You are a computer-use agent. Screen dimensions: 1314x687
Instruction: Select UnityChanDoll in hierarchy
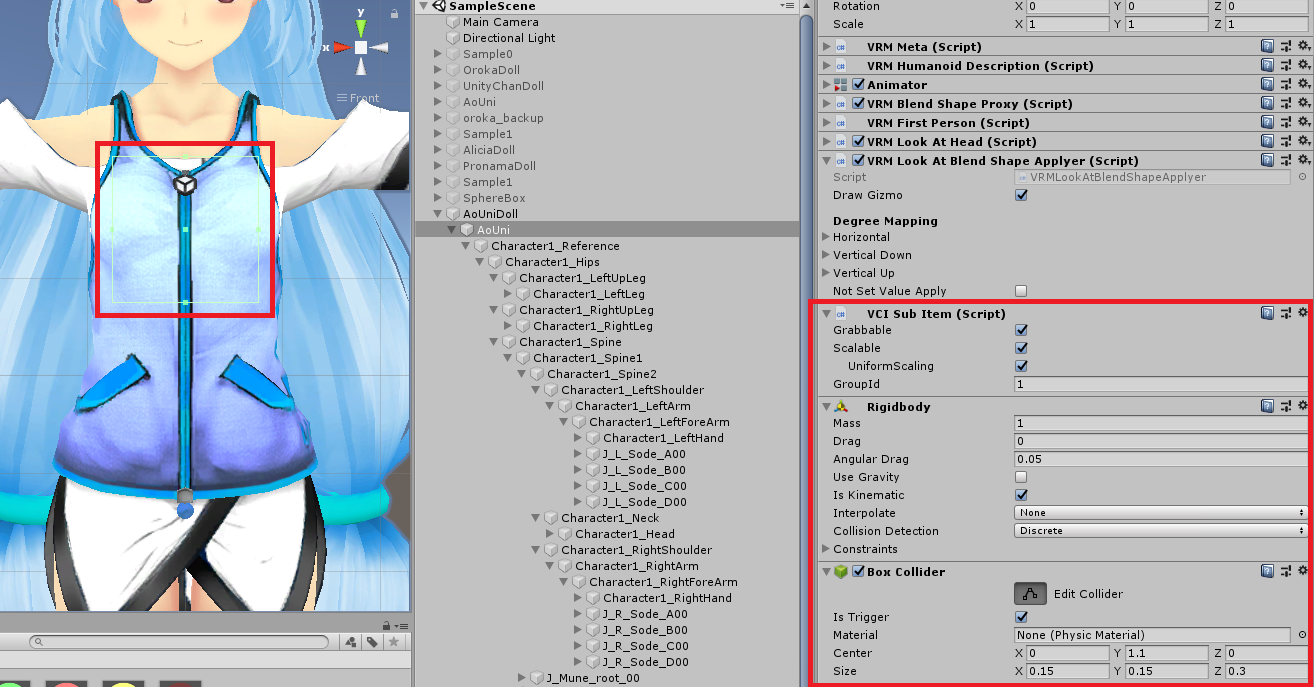[x=503, y=86]
